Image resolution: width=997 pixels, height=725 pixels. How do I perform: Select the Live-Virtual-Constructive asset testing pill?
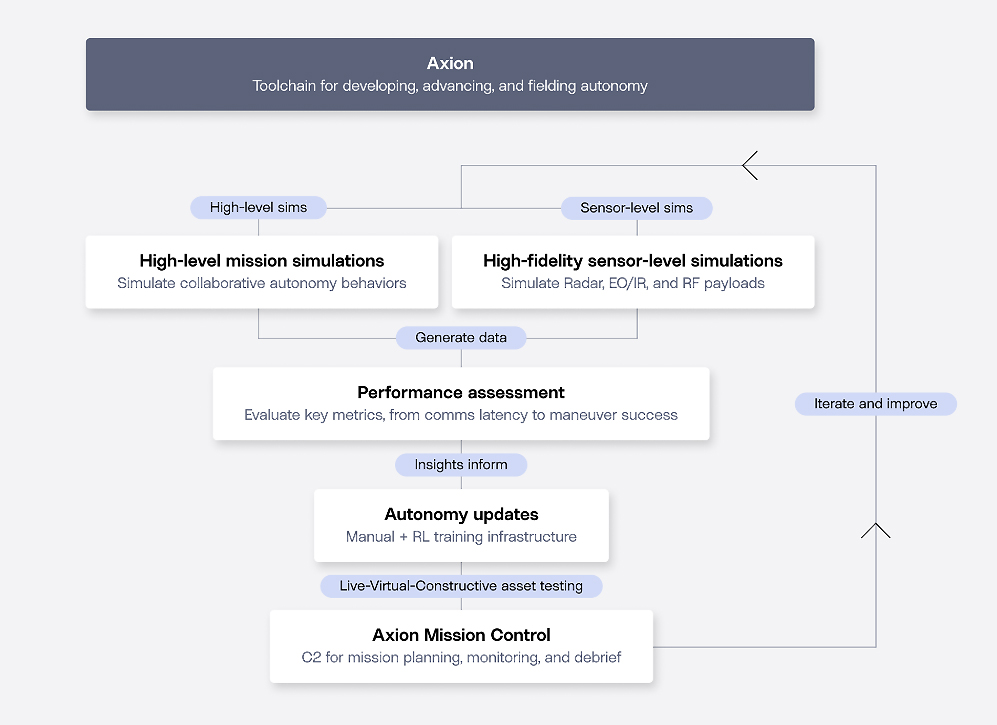(461, 586)
